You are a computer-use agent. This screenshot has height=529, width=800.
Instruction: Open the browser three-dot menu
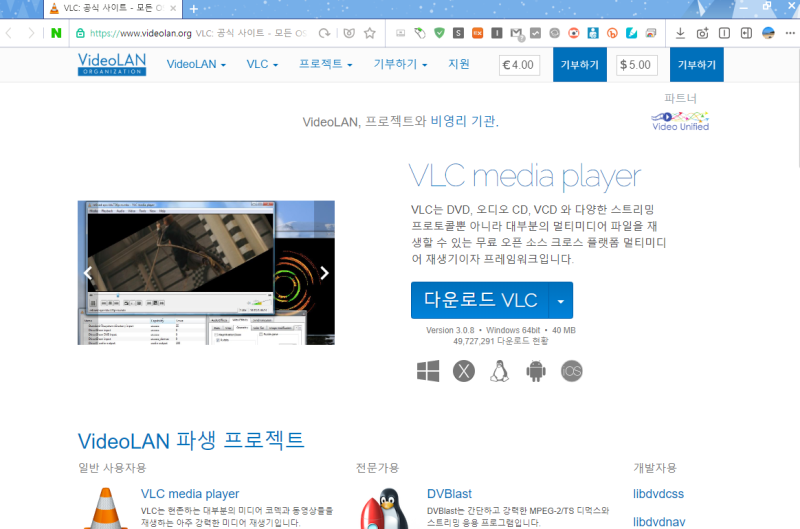[x=790, y=33]
